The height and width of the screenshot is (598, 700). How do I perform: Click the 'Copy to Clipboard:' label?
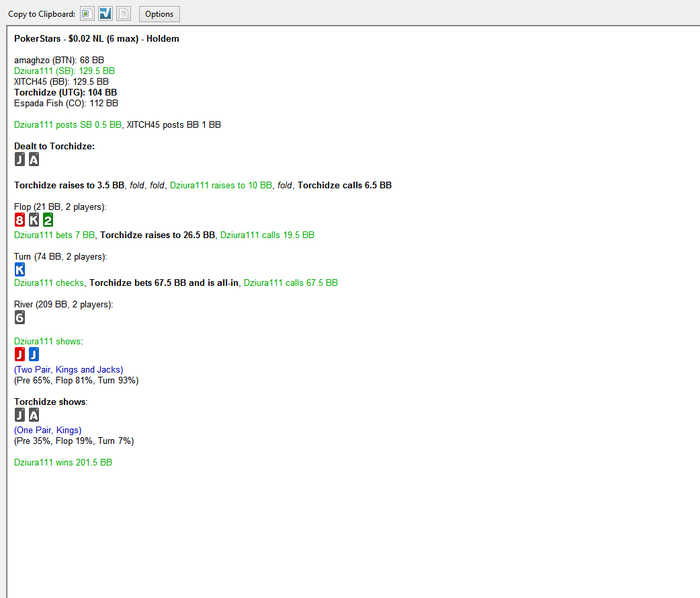tap(42, 14)
